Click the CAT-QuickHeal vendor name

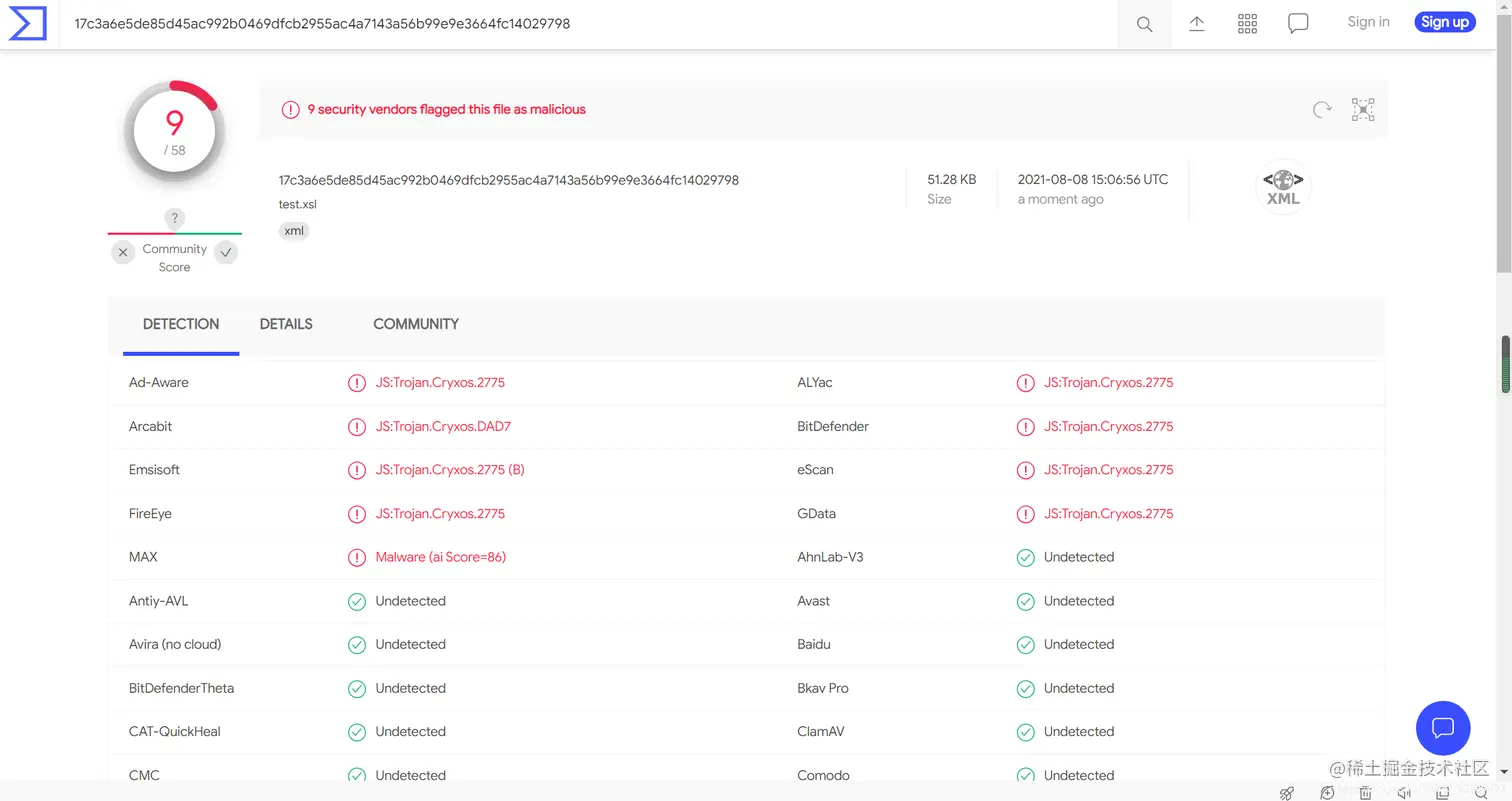[x=175, y=732]
